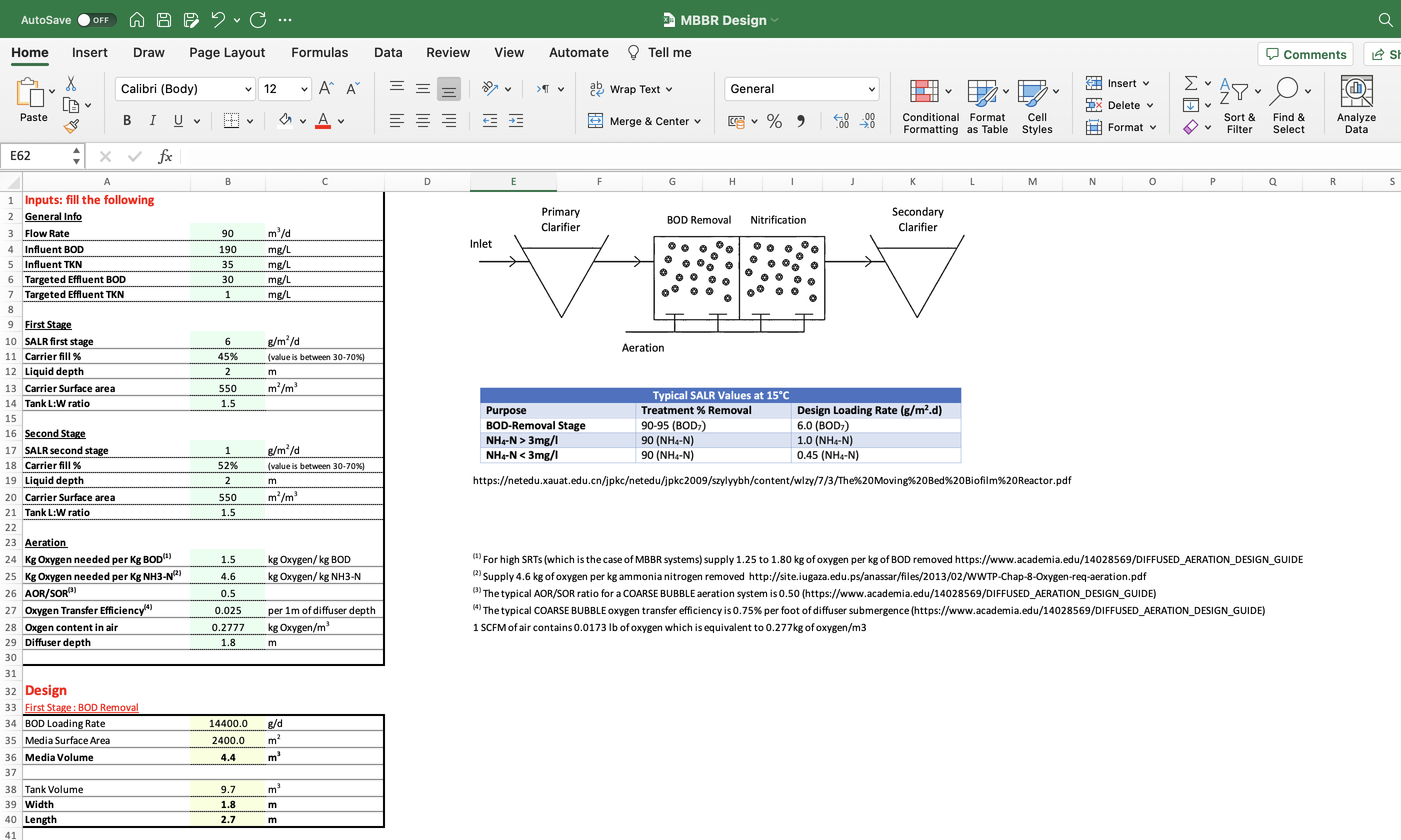The image size is (1401, 840).
Task: Undo the last action
Action: pyautogui.click(x=218, y=20)
